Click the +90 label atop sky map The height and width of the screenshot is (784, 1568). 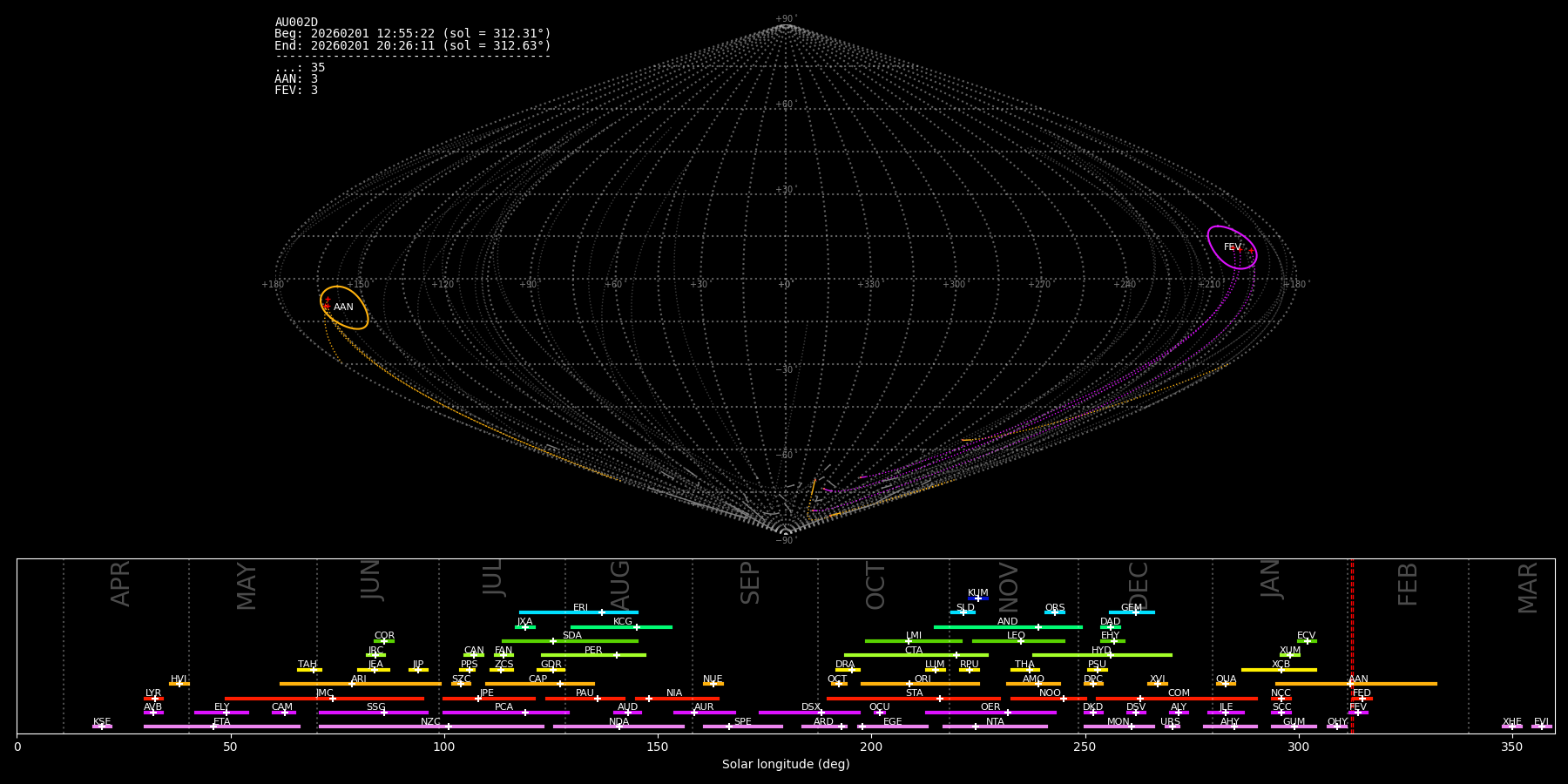[785, 19]
